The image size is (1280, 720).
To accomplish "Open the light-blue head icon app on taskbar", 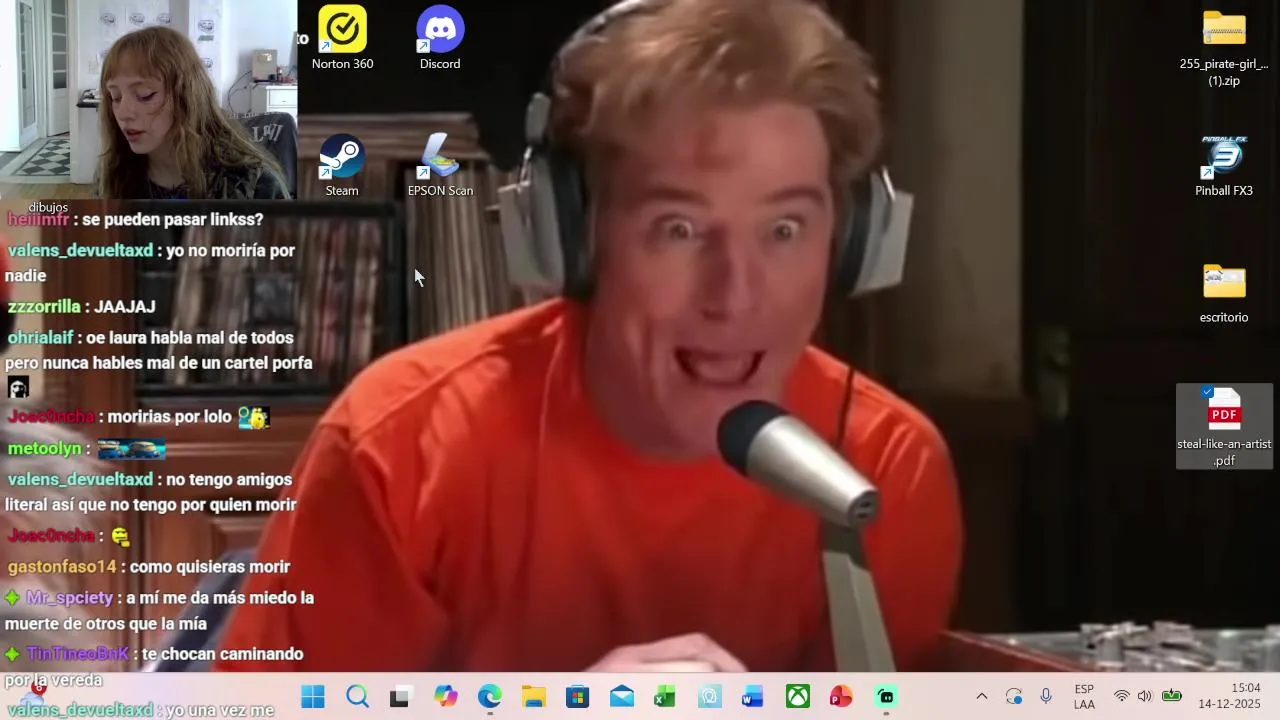I will coord(709,696).
